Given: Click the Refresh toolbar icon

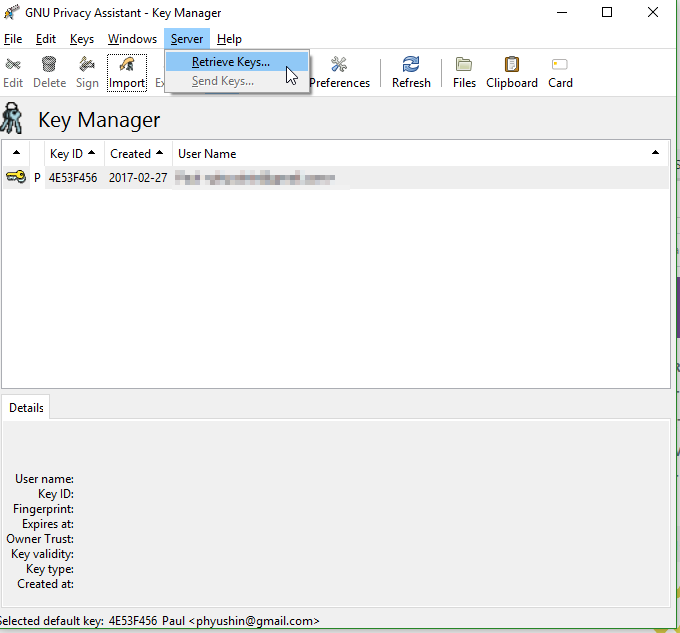Looking at the screenshot, I should [411, 64].
